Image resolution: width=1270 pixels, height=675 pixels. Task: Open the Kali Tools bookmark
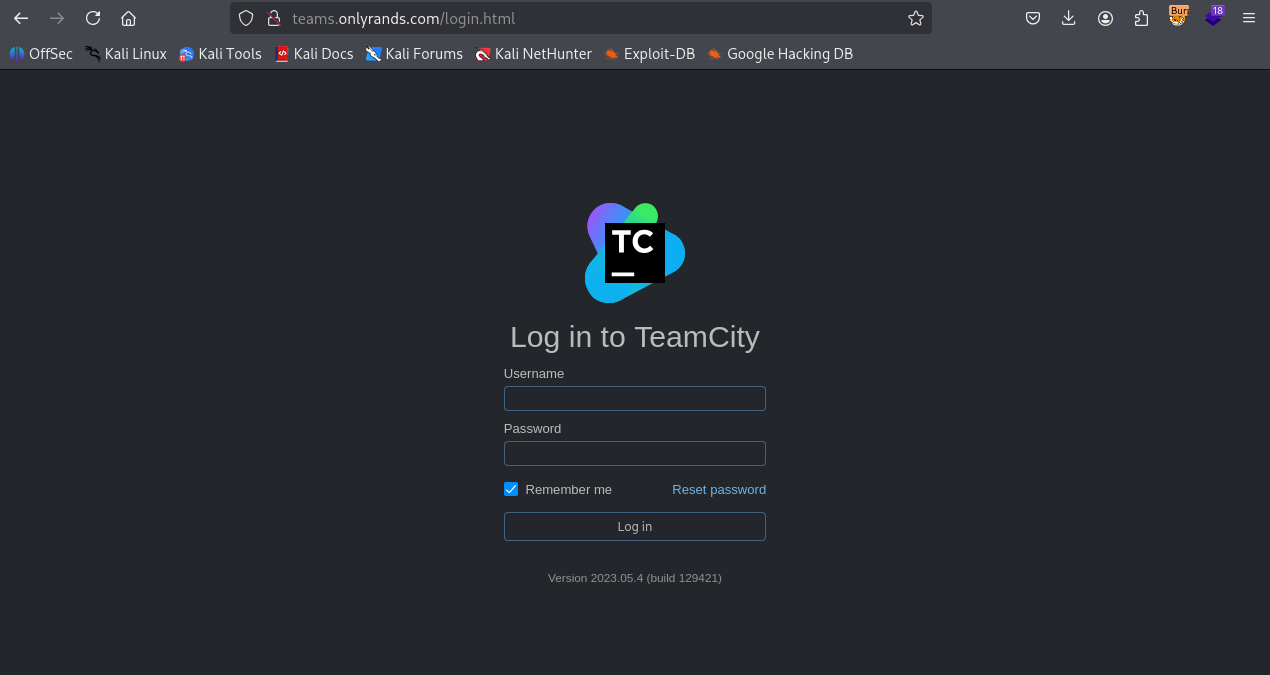(220, 54)
